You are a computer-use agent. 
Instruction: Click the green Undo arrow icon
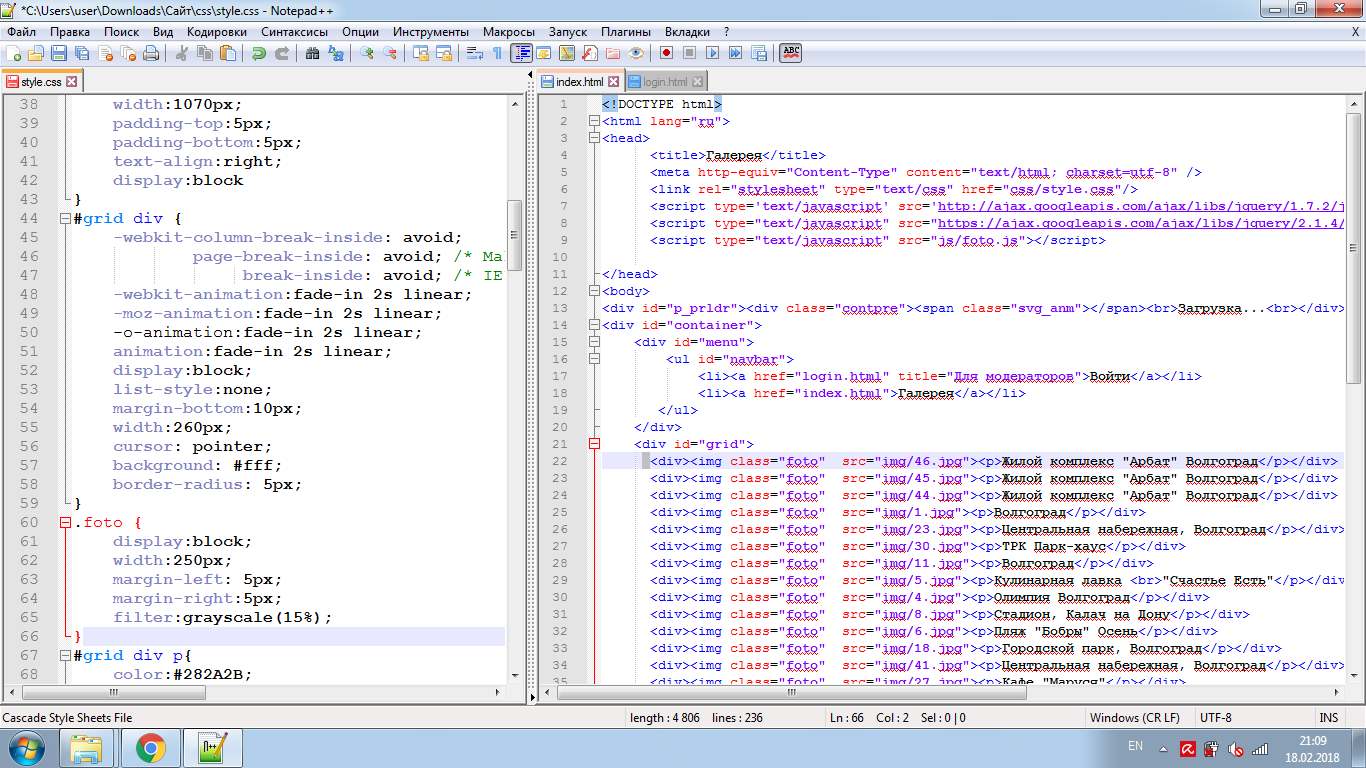tap(259, 53)
